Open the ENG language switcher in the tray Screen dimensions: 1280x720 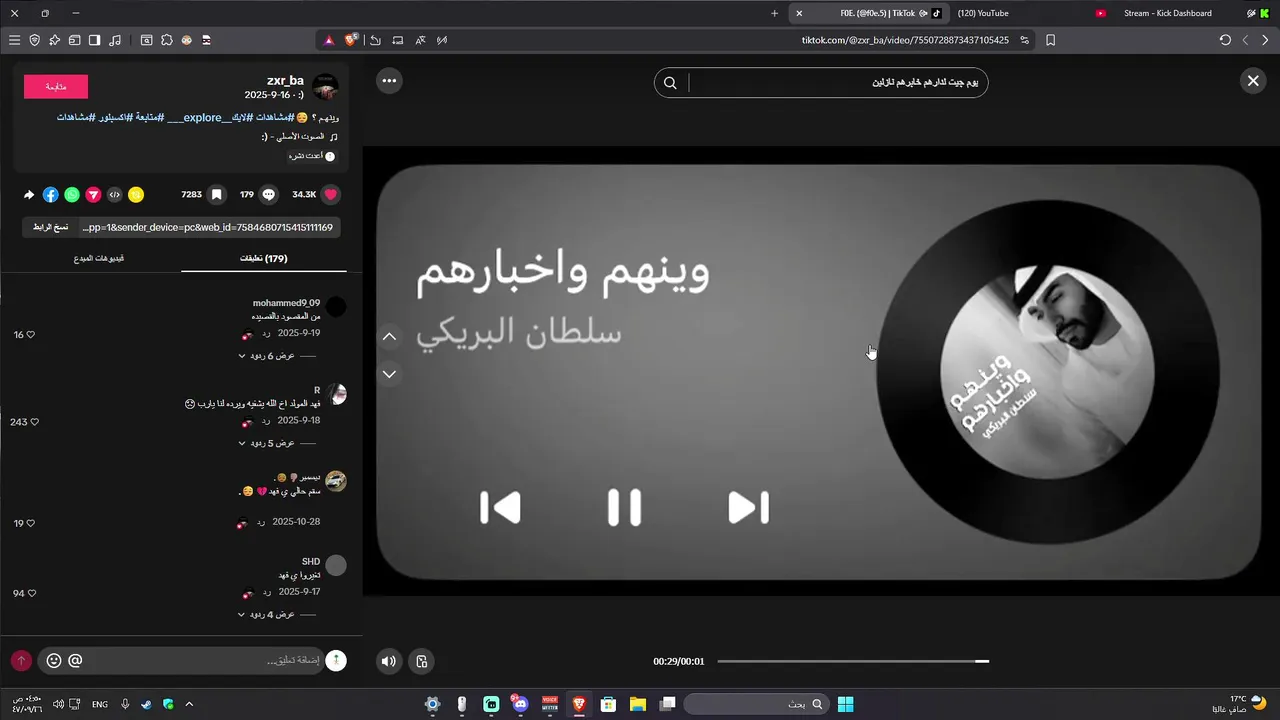(100, 704)
